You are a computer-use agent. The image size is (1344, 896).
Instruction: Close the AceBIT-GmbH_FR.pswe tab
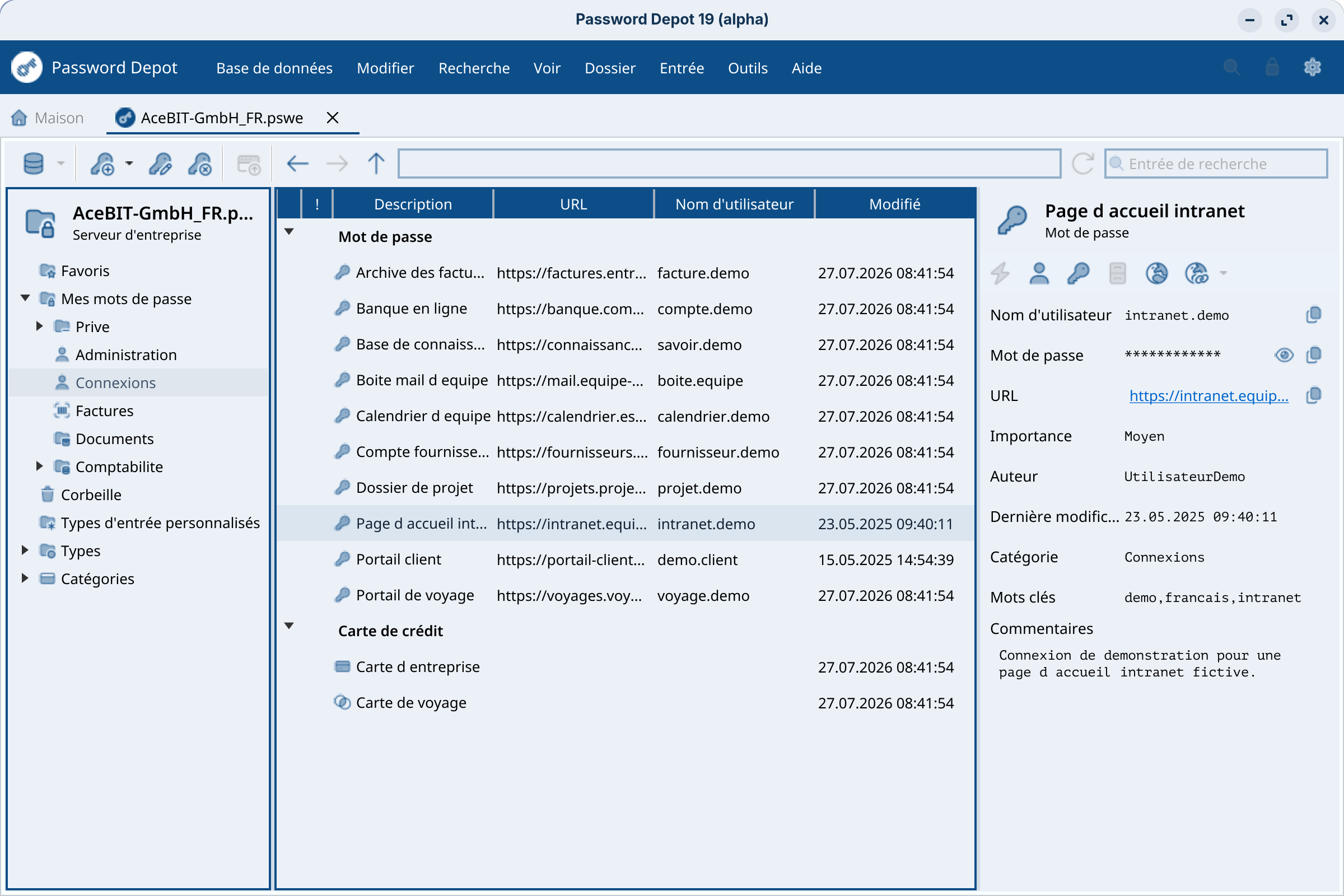[333, 118]
